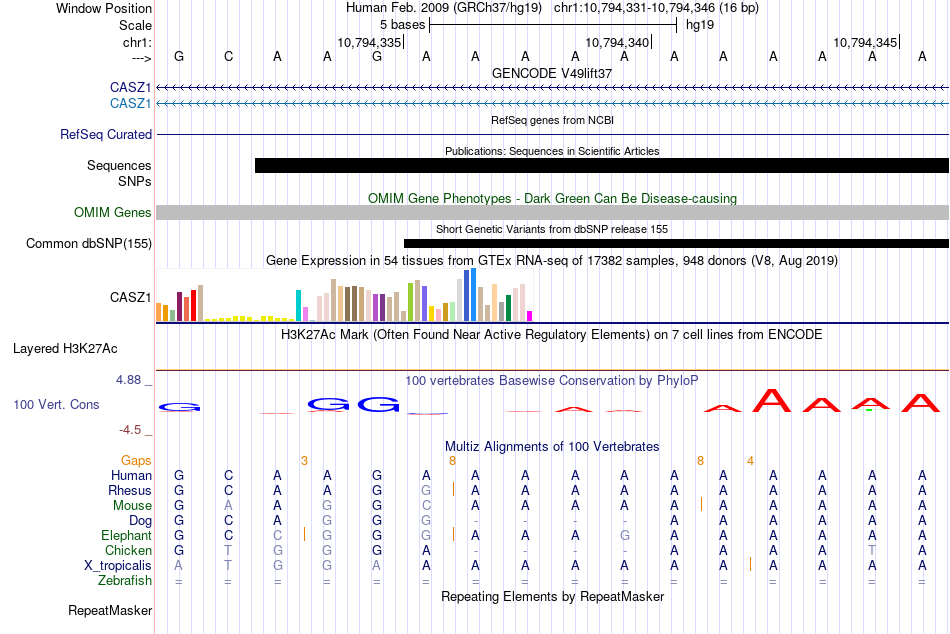Image resolution: width=950 pixels, height=634 pixels.
Task: Click the CASZ1 label beside the GTEx bar chart
Action: [x=130, y=297]
